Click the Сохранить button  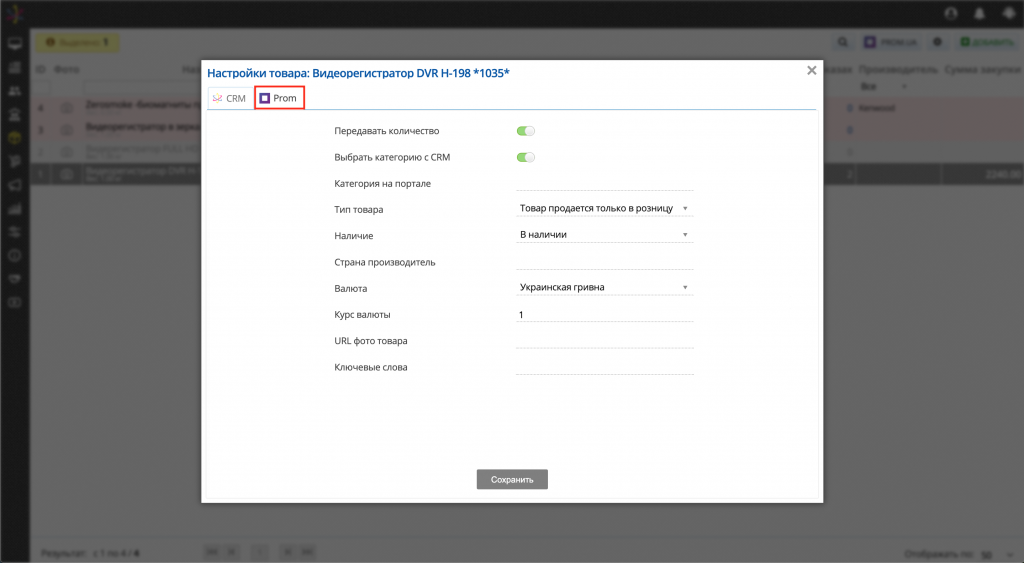[512, 479]
